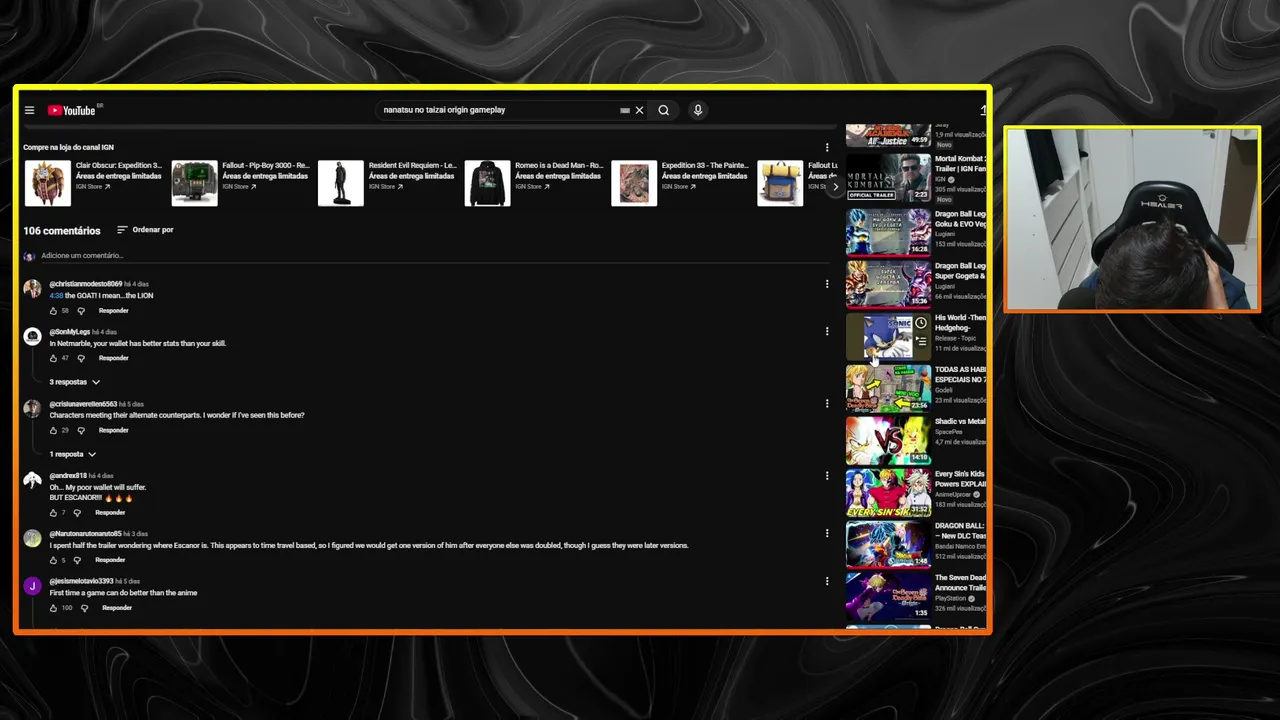1280x720 pixels.
Task: Like @SonMyLegs's comment
Action: tap(54, 358)
